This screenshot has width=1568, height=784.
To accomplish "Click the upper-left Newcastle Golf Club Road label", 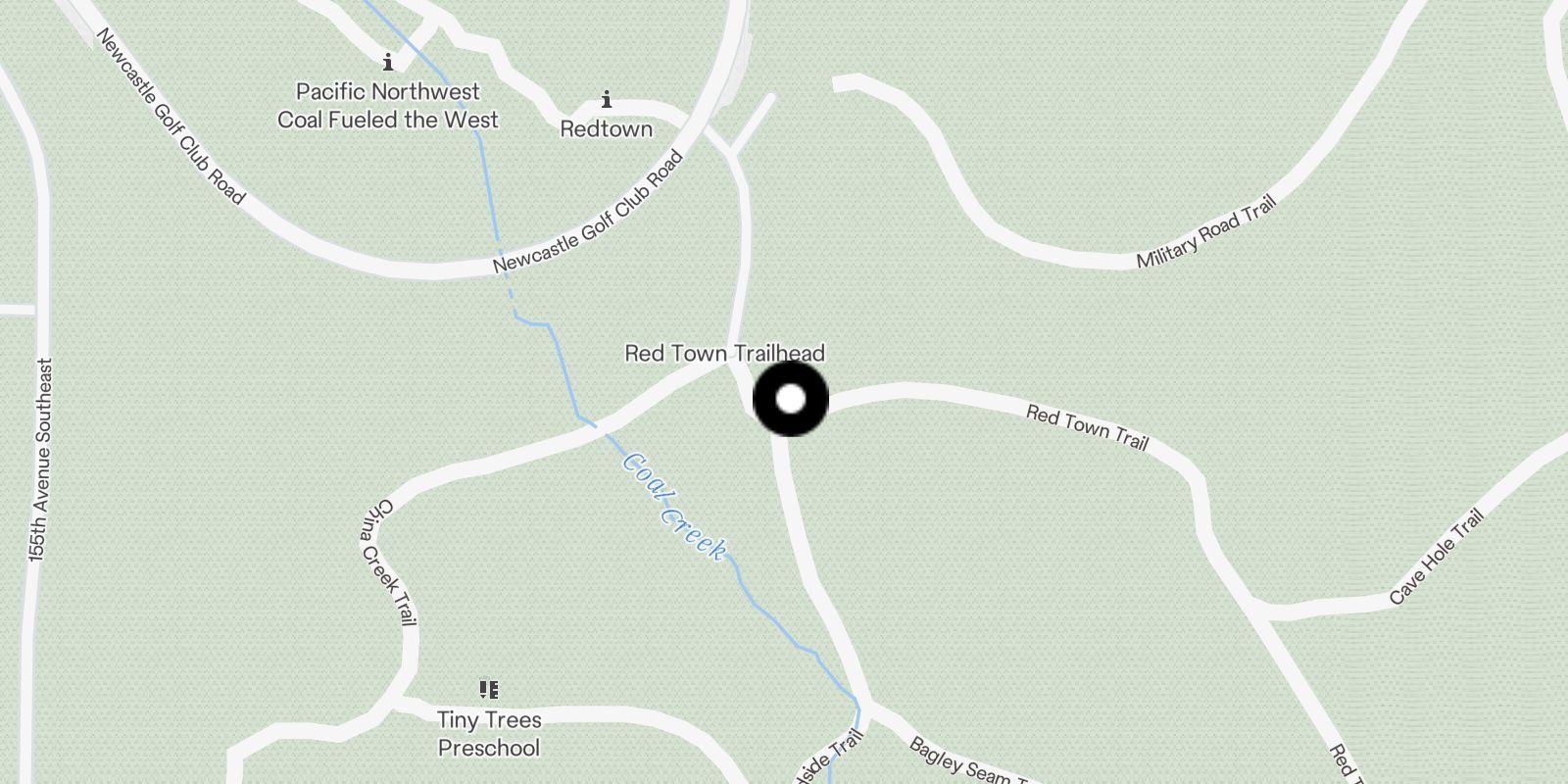I will 170,116.
